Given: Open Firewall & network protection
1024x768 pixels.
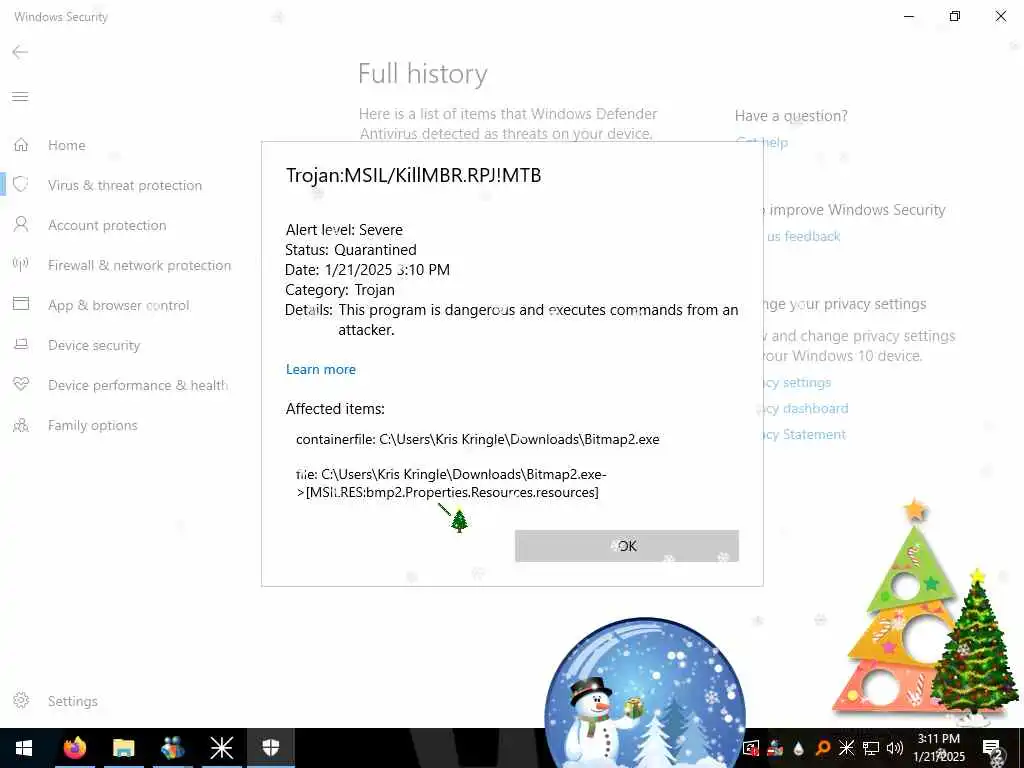Looking at the screenshot, I should coord(140,265).
